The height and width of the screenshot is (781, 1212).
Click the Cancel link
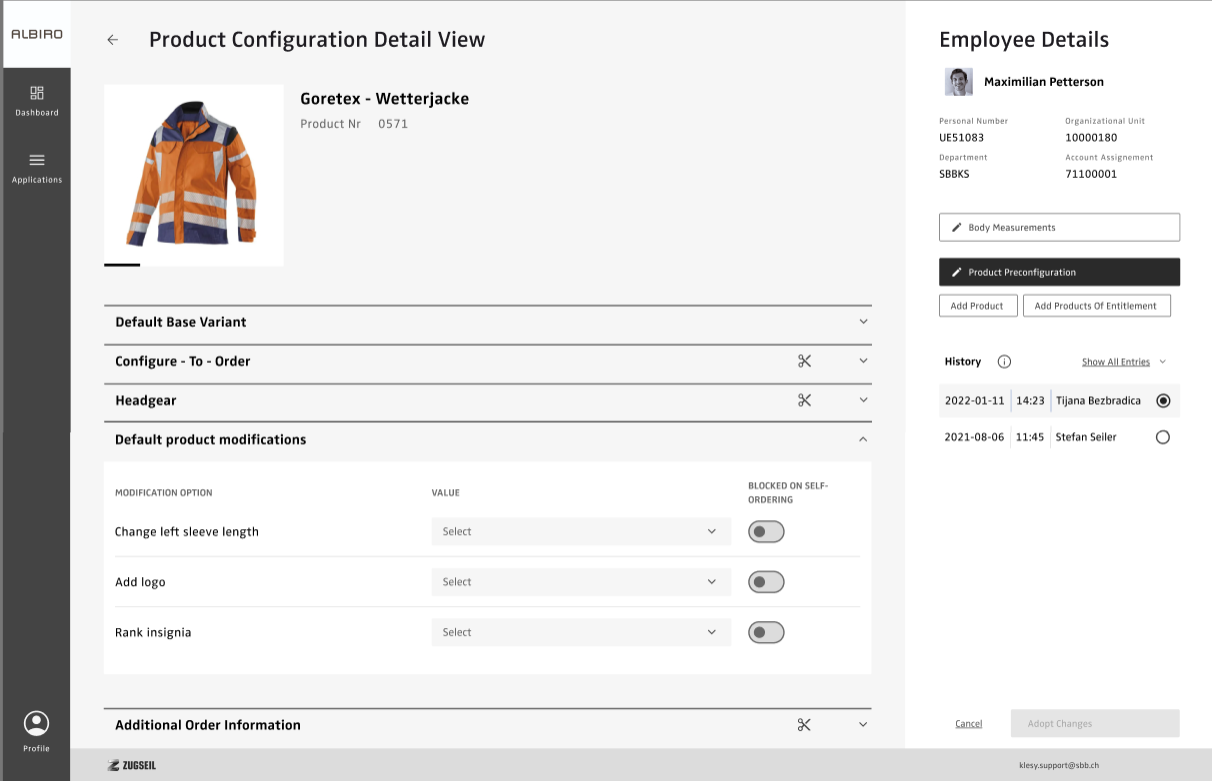(x=968, y=724)
